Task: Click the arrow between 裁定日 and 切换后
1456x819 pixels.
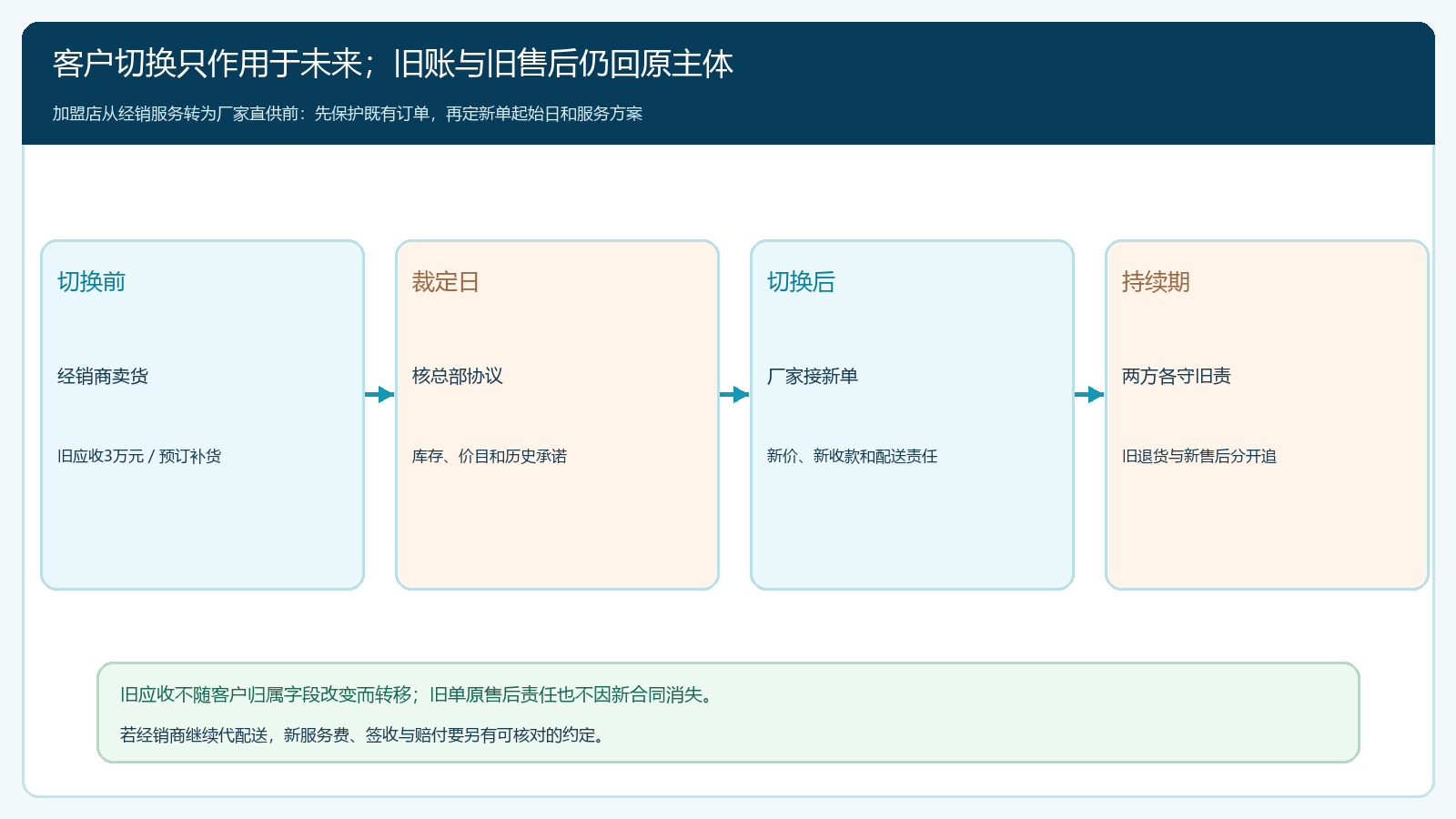Action: [x=734, y=394]
